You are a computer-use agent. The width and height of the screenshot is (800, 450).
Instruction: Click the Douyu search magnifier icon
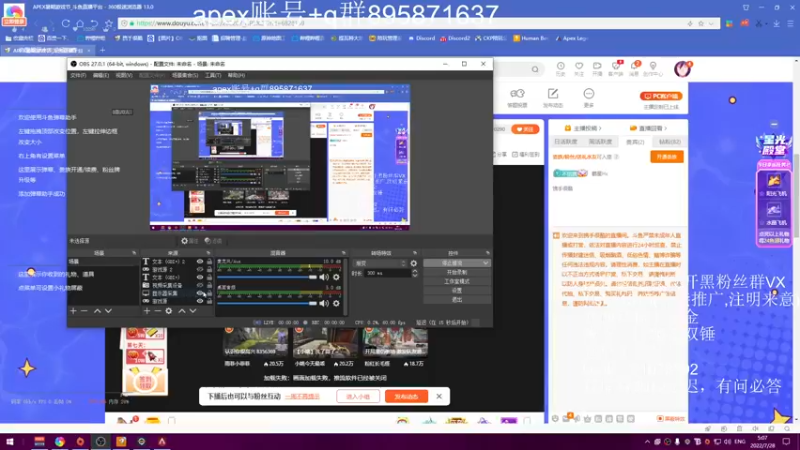(535, 69)
